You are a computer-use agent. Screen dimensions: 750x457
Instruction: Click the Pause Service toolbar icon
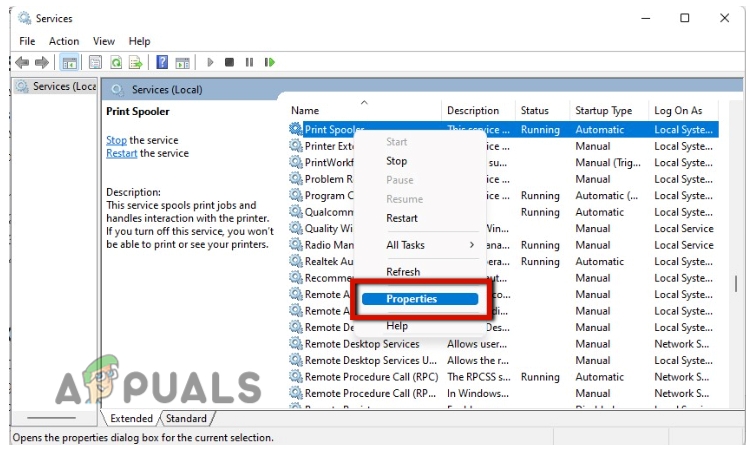(x=249, y=62)
